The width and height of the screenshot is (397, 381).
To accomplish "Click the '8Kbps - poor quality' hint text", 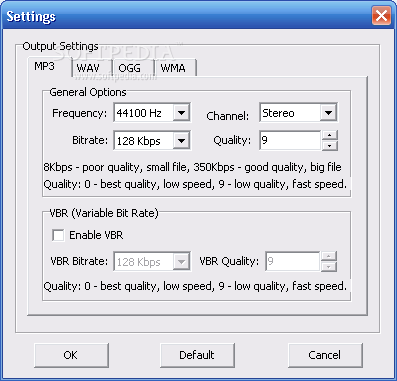I will (192, 167).
